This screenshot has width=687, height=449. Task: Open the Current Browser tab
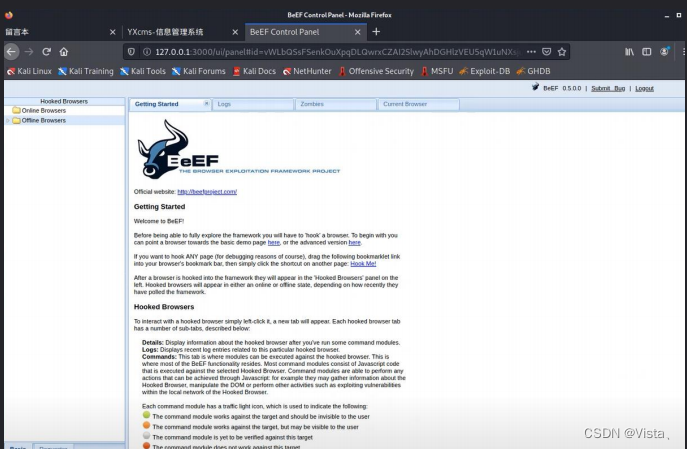418,104
